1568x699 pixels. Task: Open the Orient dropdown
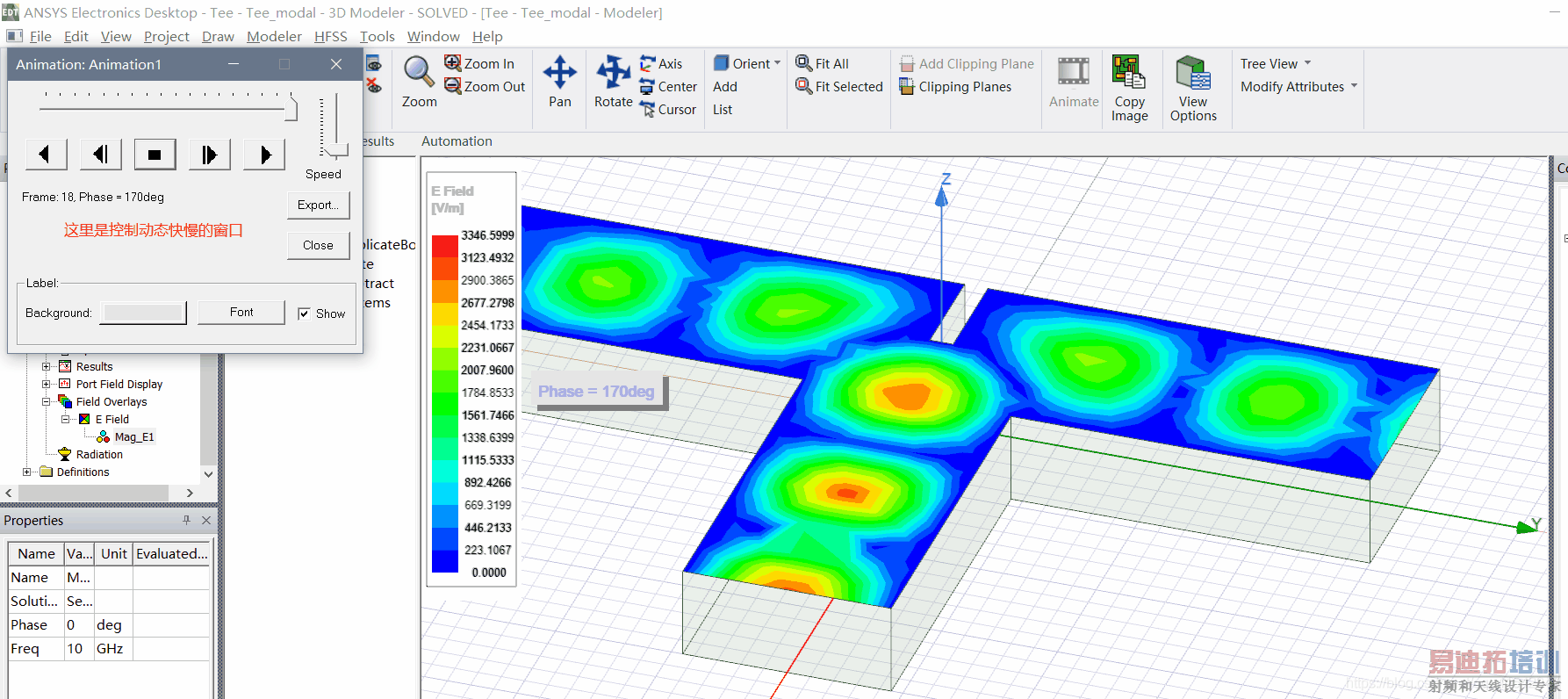[x=747, y=63]
